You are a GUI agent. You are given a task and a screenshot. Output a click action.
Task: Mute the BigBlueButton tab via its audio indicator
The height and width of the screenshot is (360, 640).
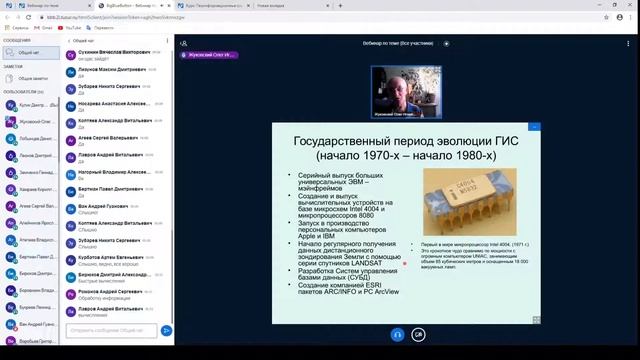pyautogui.click(x=162, y=6)
